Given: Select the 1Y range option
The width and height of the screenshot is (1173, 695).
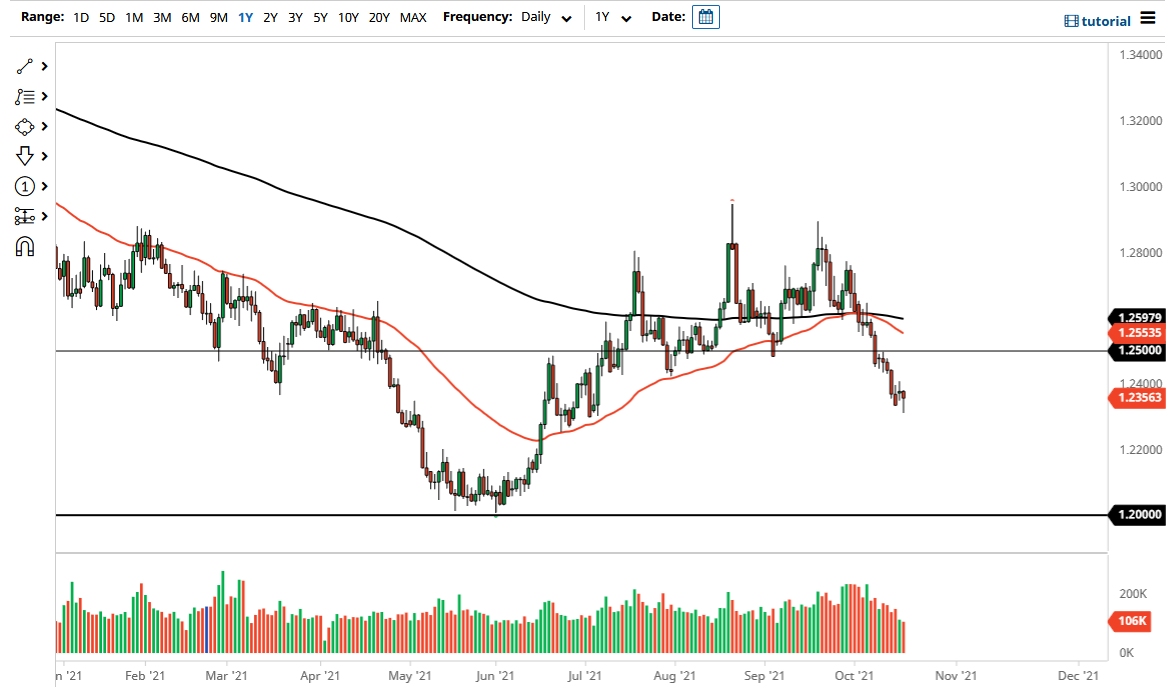Looking at the screenshot, I should pos(245,17).
